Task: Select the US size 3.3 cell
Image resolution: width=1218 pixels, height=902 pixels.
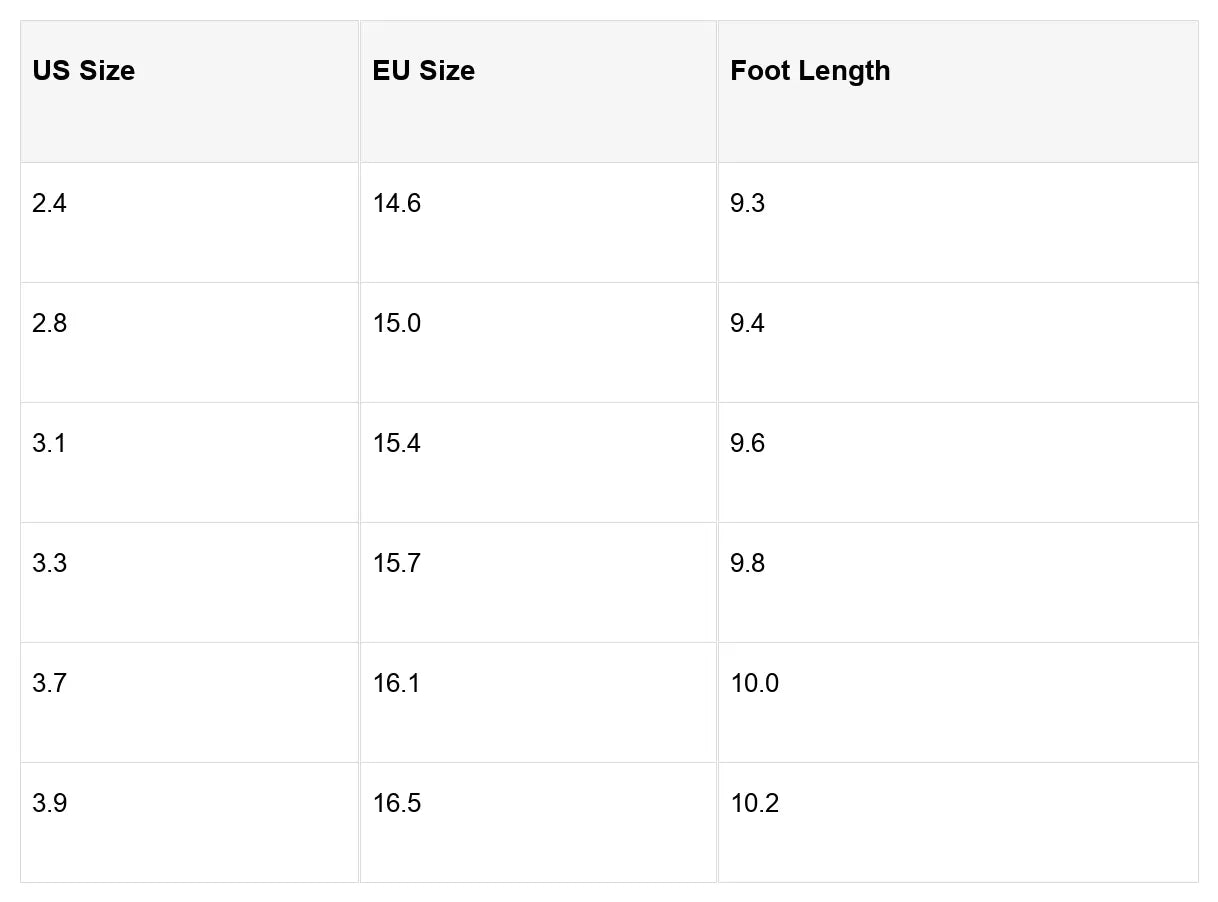Action: [50, 564]
